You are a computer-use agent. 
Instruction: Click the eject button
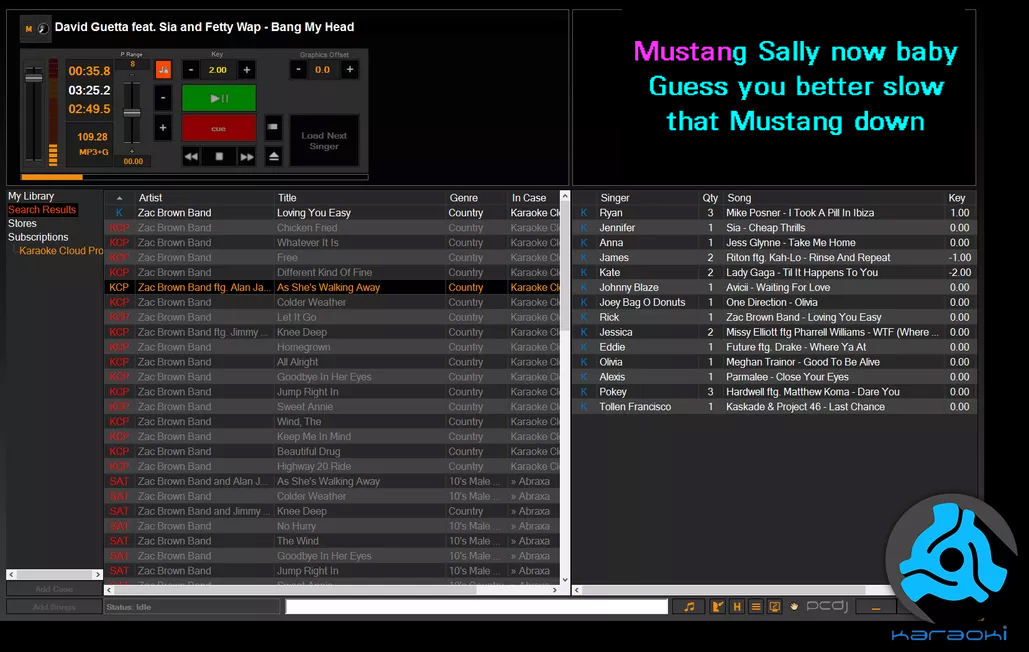tap(274, 156)
